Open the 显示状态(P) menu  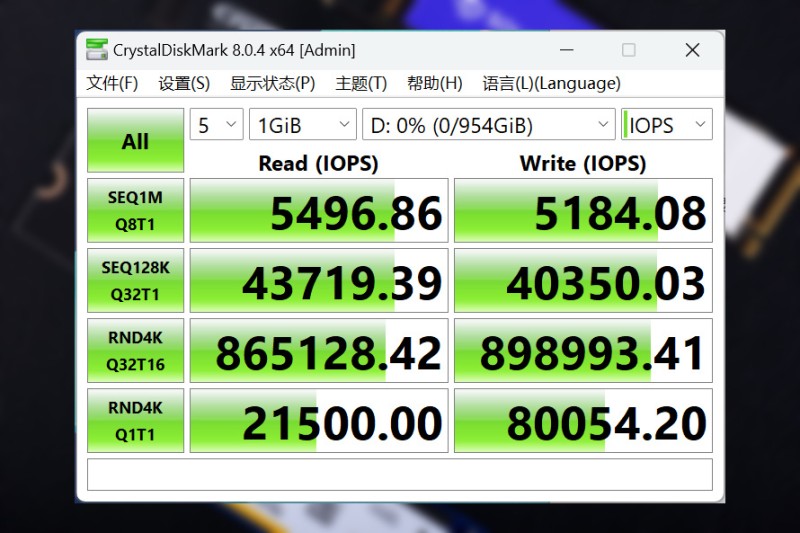click(x=272, y=83)
